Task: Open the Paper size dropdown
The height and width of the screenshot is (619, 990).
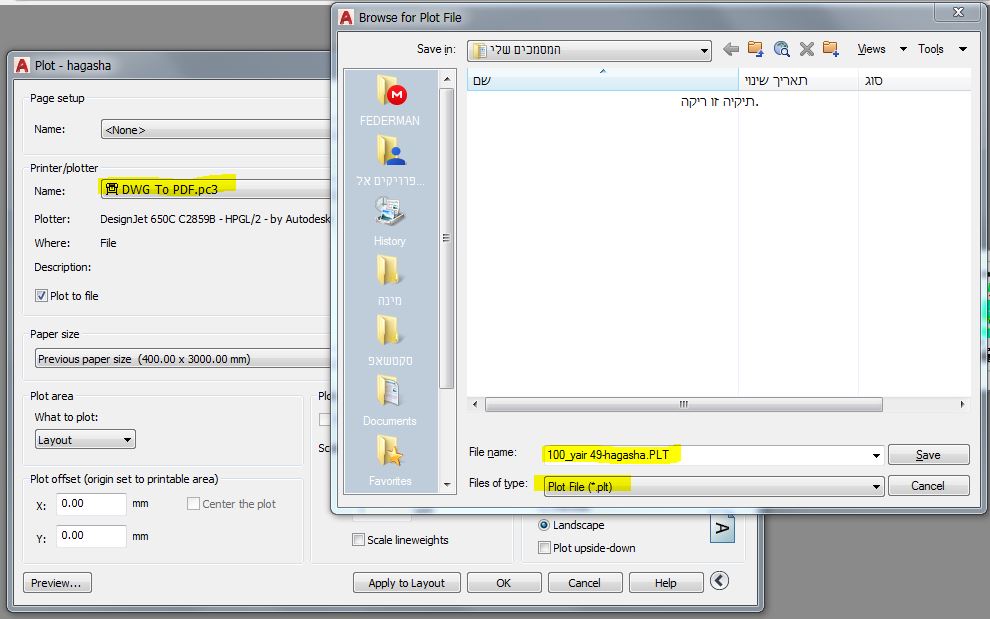Action: click(182, 359)
